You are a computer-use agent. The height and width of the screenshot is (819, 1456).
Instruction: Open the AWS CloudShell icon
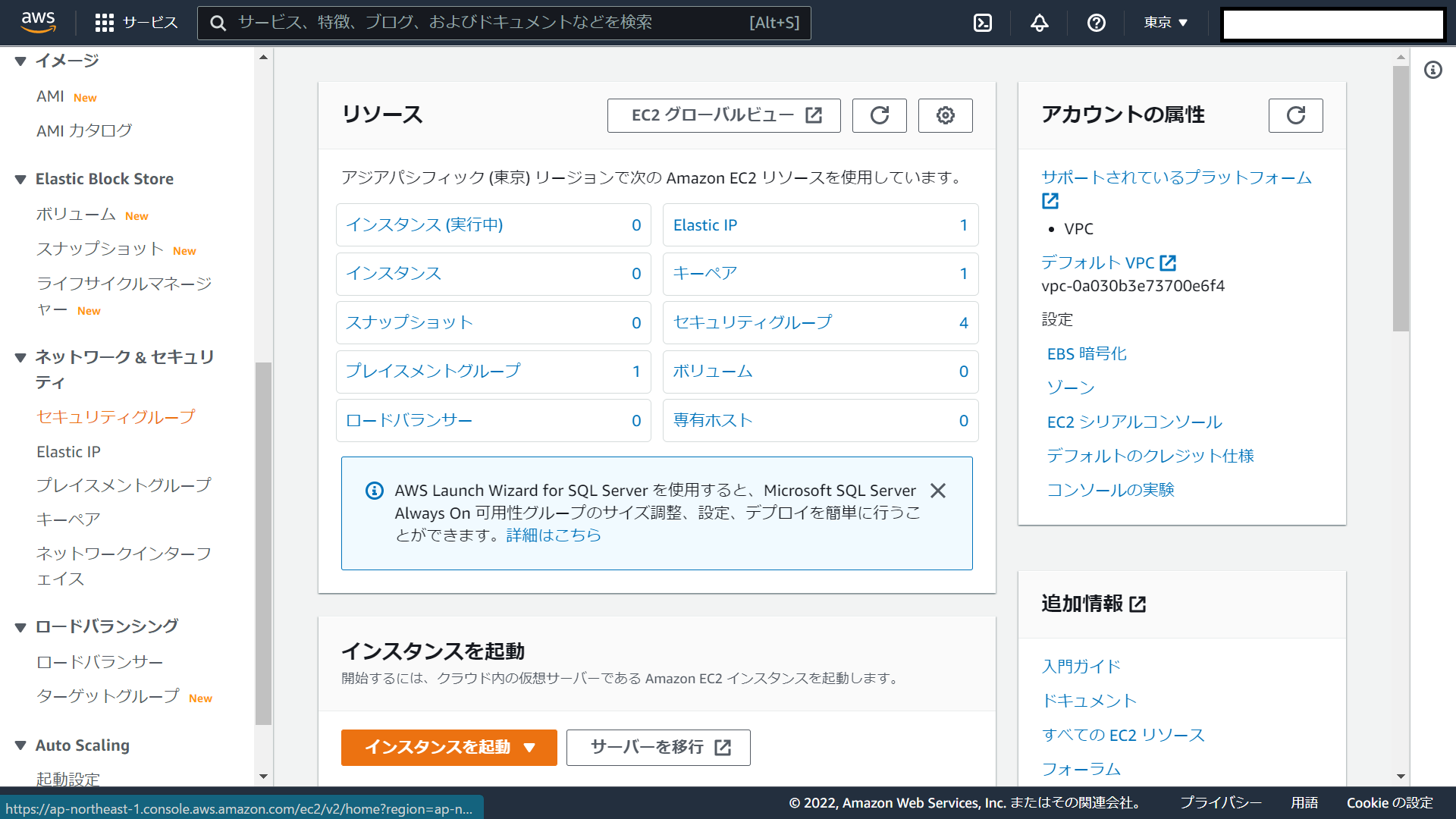[983, 23]
